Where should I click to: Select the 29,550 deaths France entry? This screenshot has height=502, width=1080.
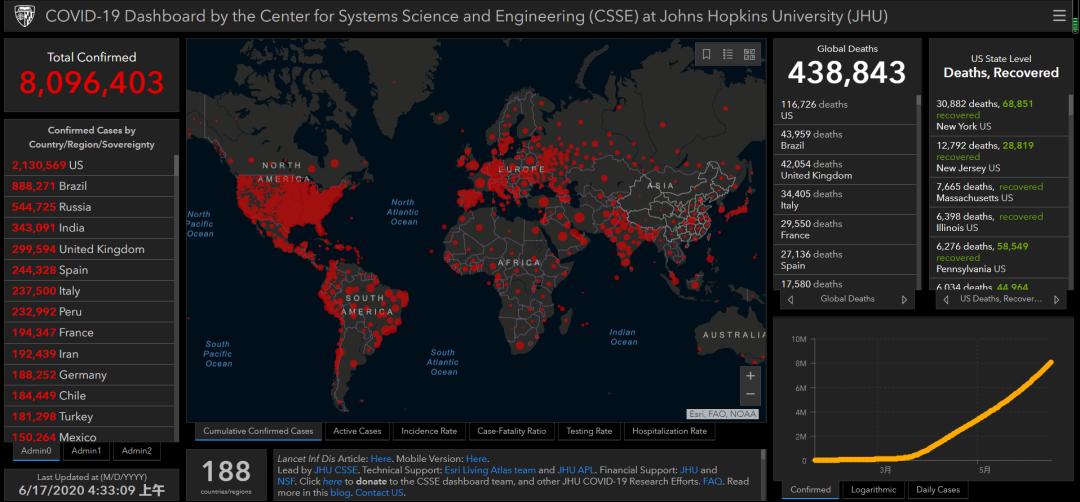click(846, 229)
